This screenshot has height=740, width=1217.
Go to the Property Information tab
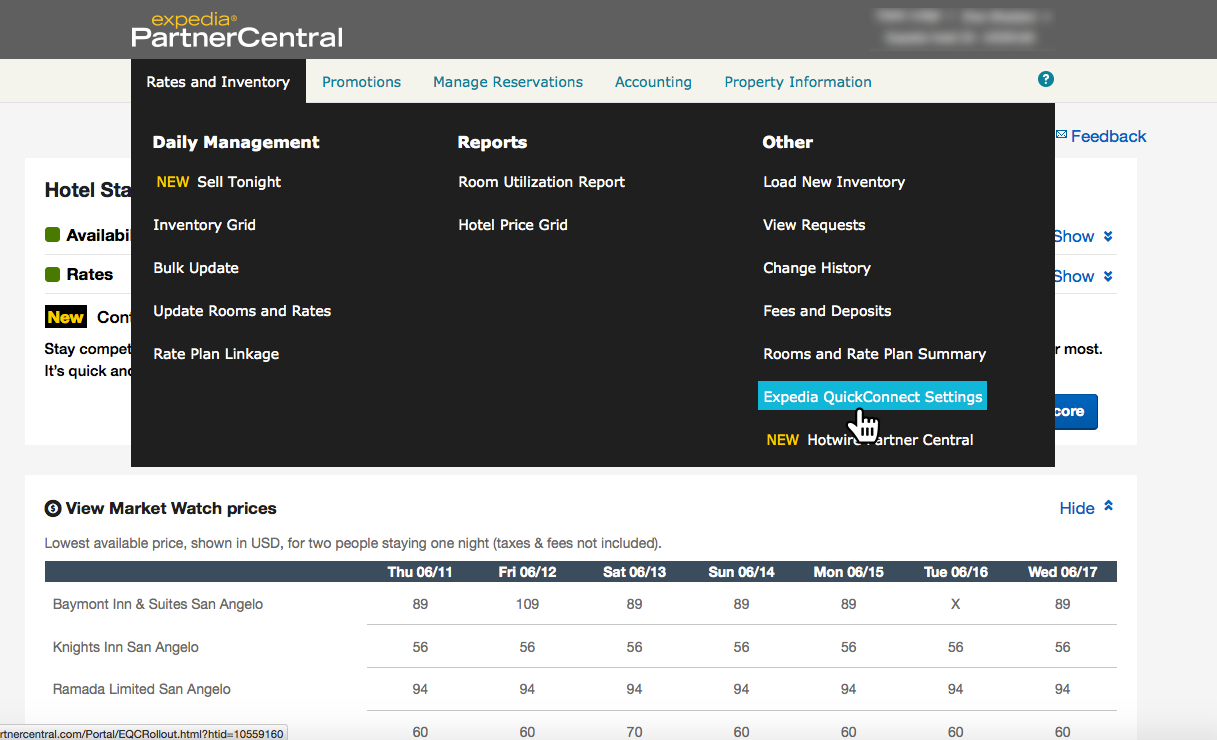click(x=797, y=82)
